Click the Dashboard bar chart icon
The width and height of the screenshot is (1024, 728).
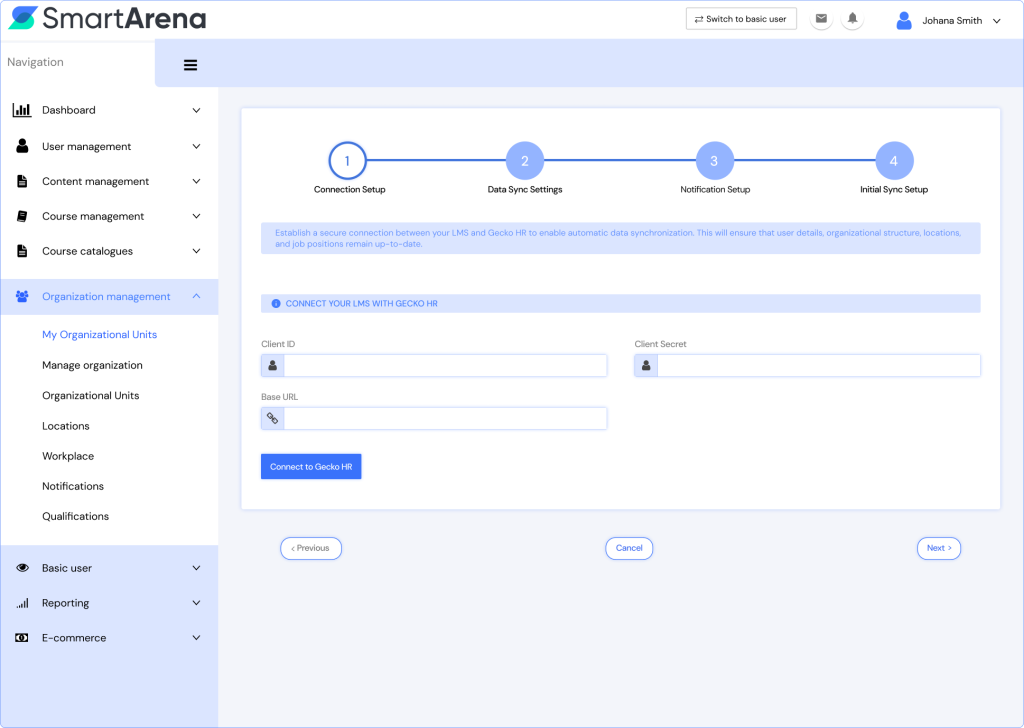[21, 110]
